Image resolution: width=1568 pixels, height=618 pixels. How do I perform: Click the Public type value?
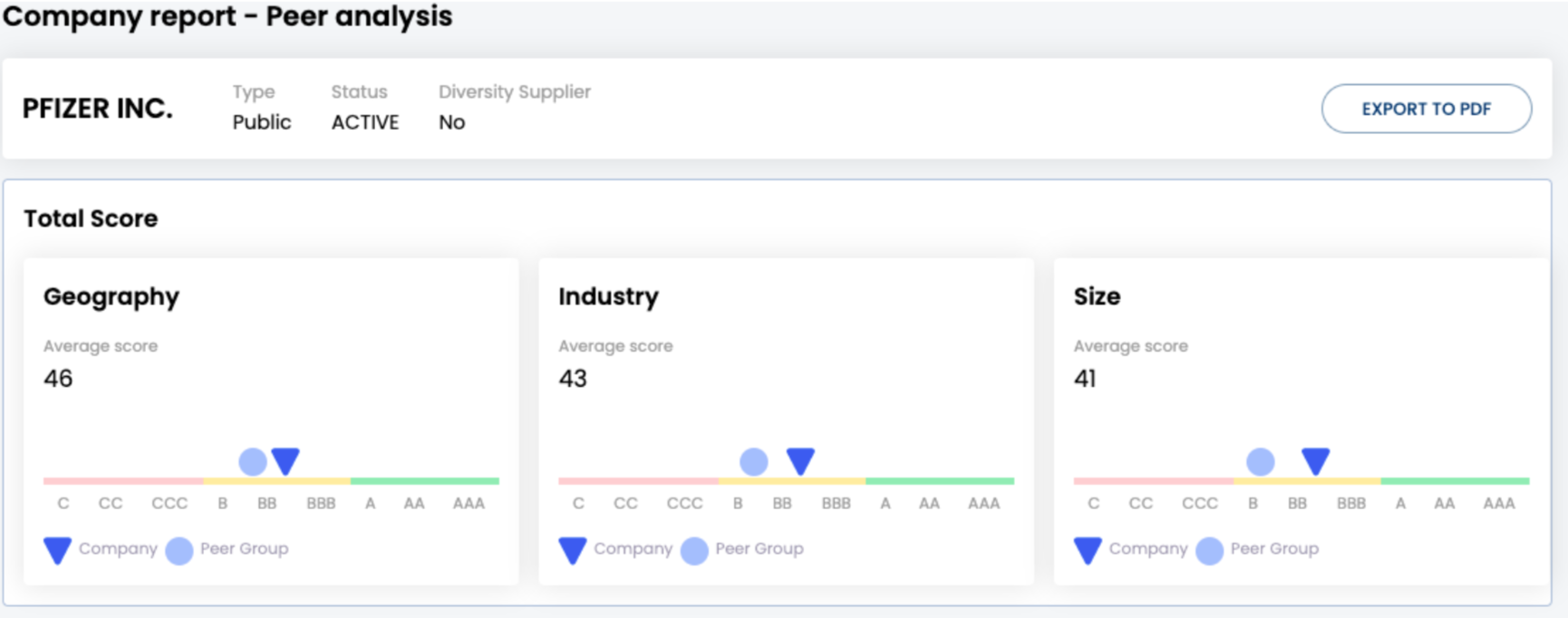coord(262,122)
